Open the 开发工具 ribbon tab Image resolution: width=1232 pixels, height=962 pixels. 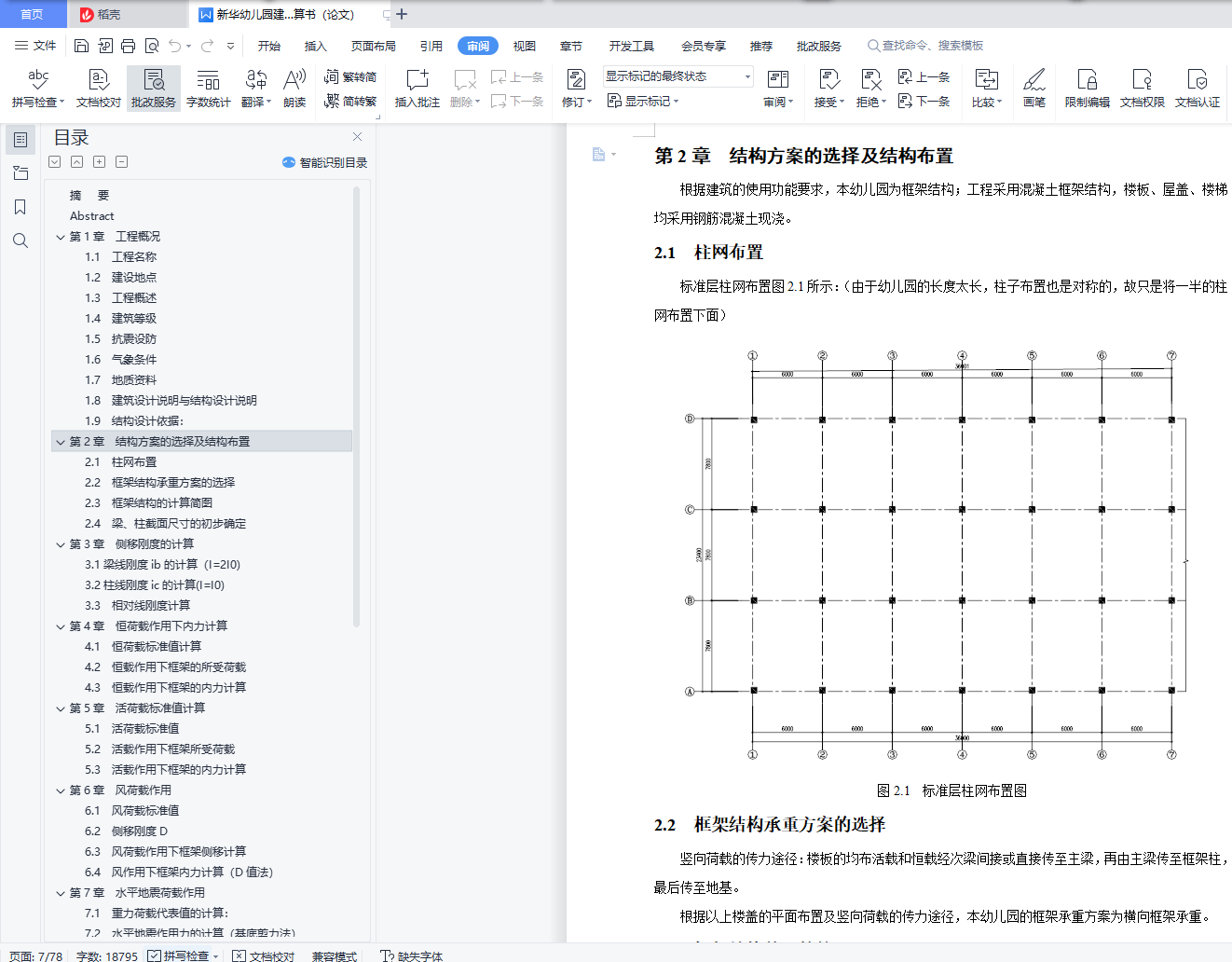(x=632, y=46)
